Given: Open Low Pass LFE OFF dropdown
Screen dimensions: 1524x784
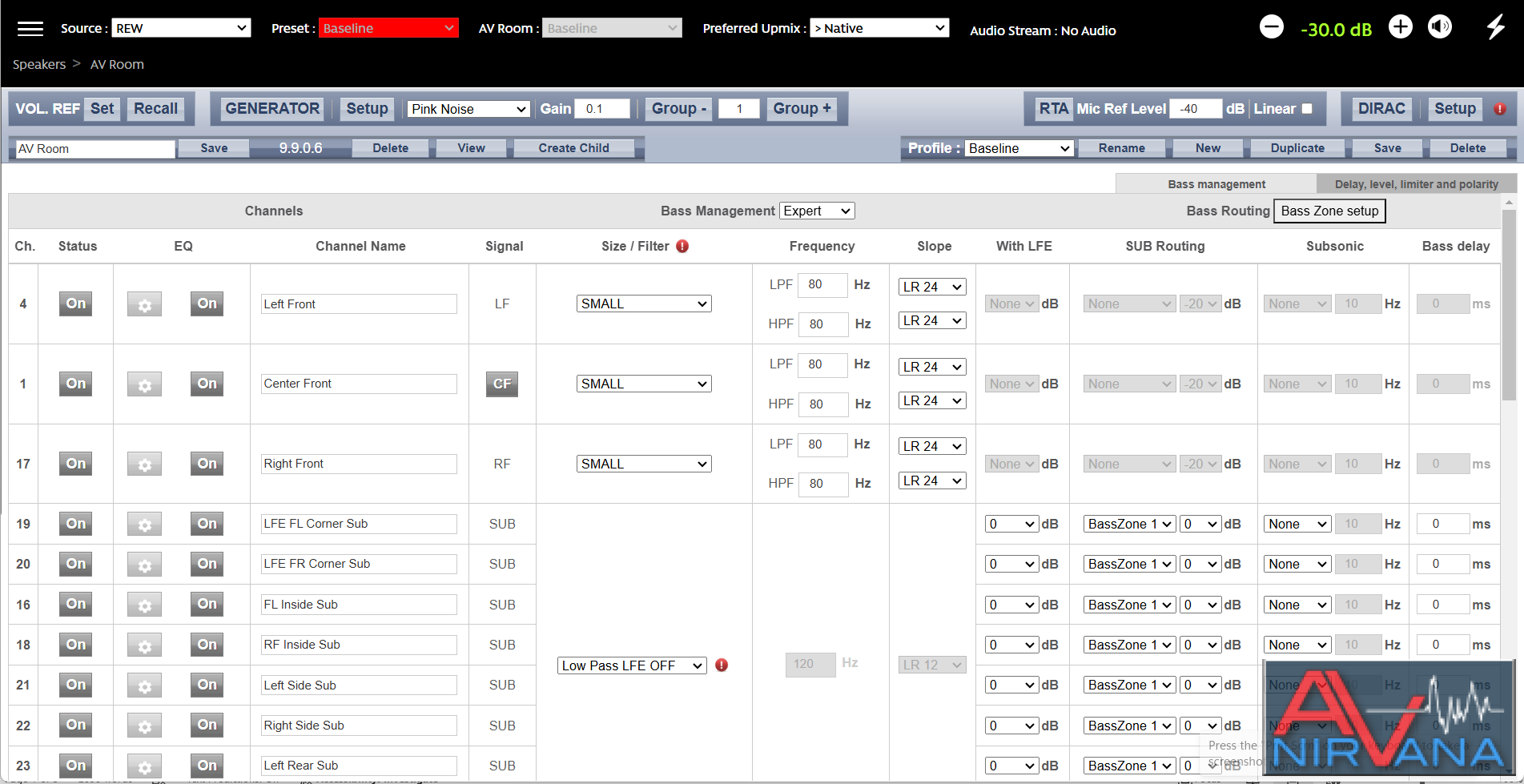Looking at the screenshot, I should [632, 665].
